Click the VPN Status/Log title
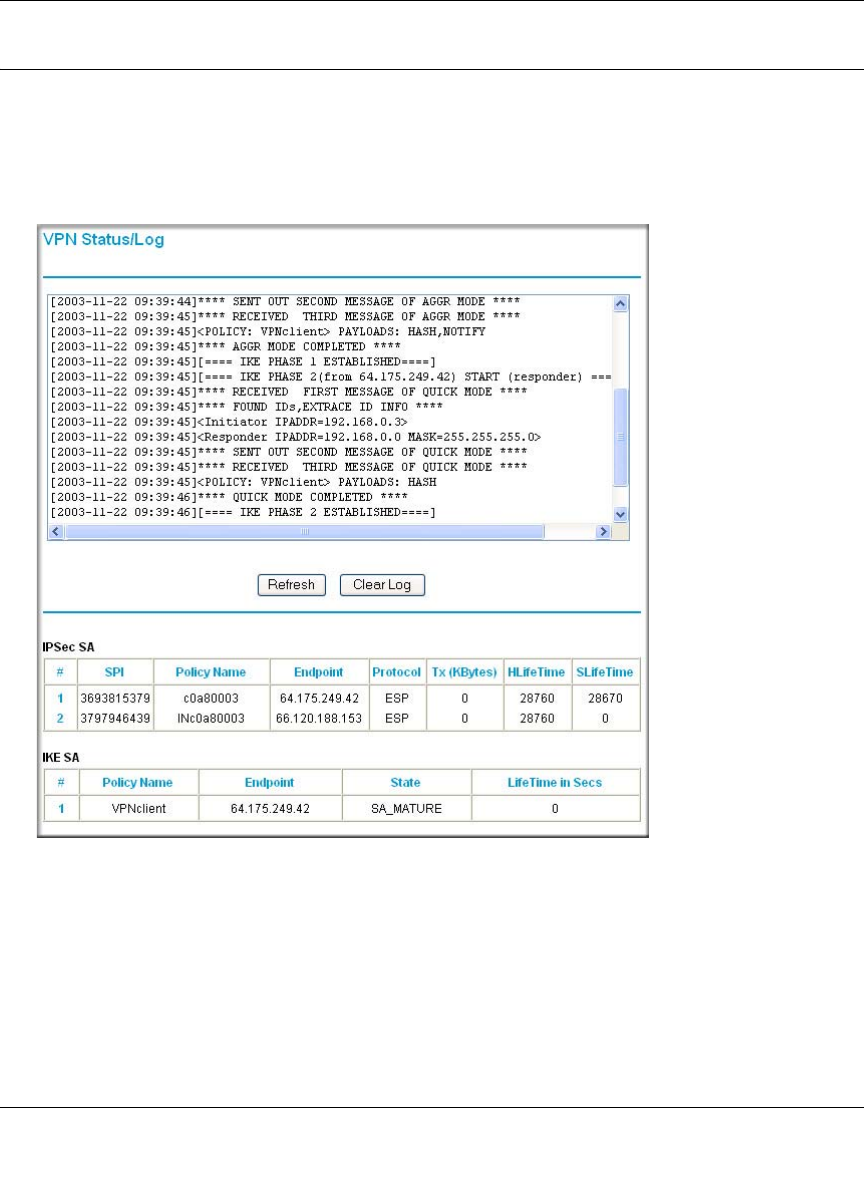Viewport: 864px width, 1184px height. point(103,239)
